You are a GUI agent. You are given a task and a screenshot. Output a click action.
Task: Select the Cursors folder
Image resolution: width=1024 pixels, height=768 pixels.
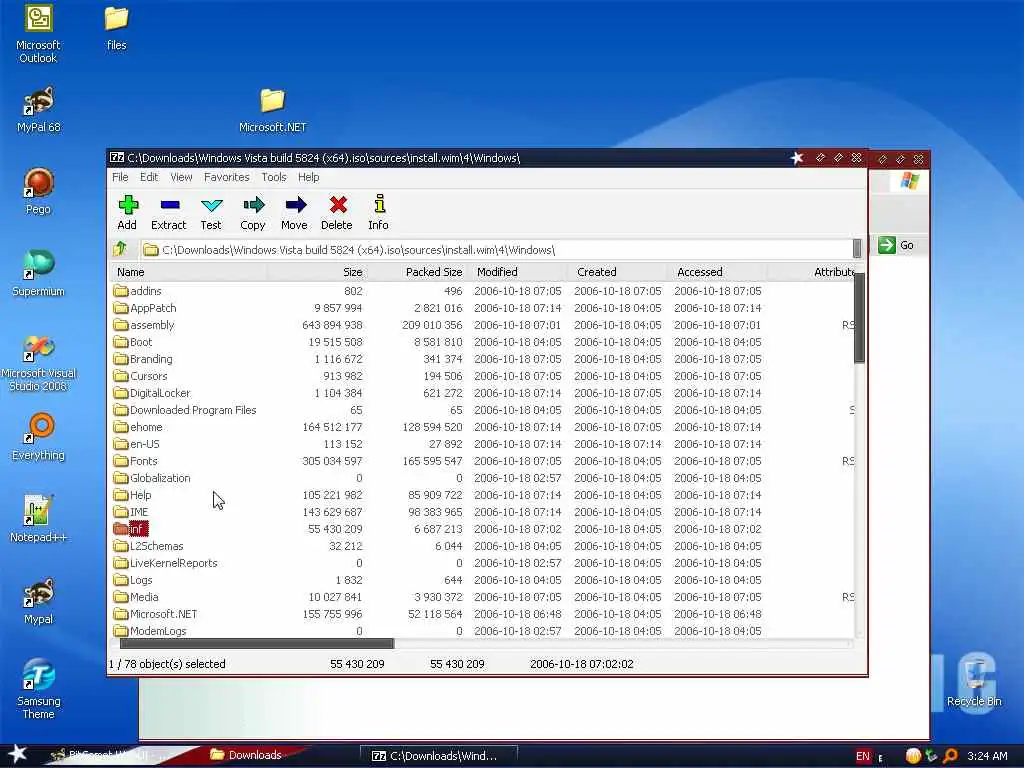click(x=140, y=376)
